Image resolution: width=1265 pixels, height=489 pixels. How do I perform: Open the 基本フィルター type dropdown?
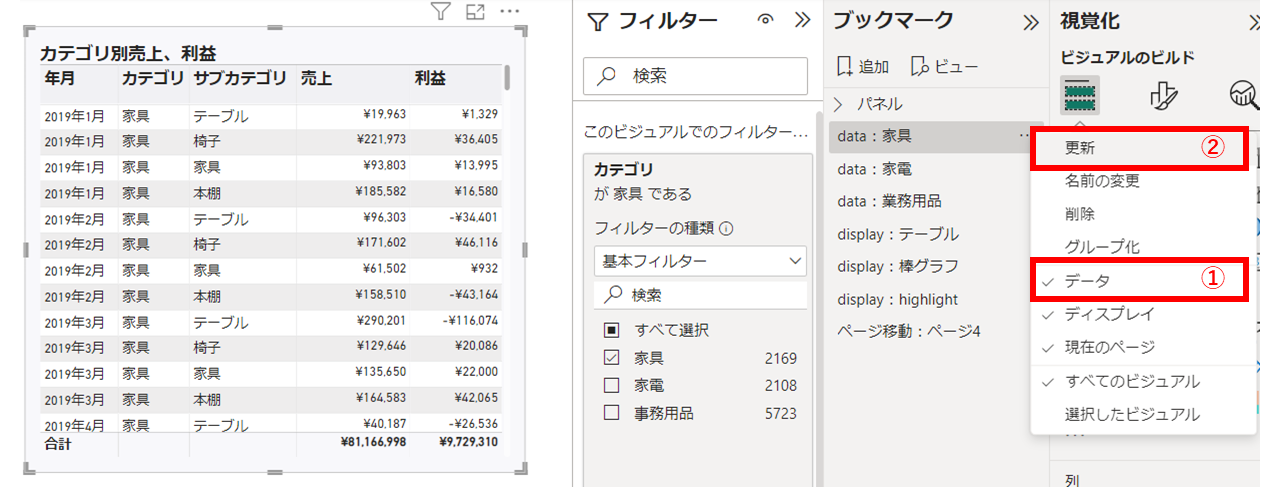coord(699,261)
